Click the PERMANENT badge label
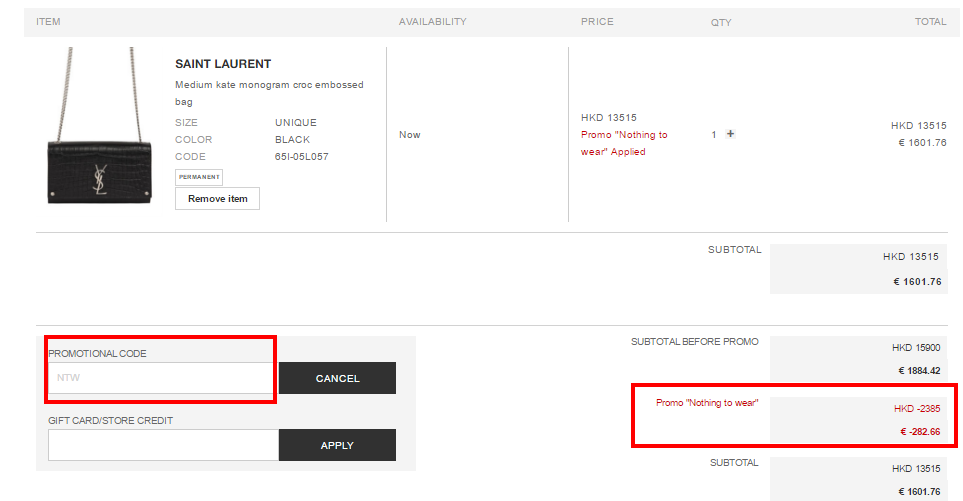963x501 pixels. [199, 177]
